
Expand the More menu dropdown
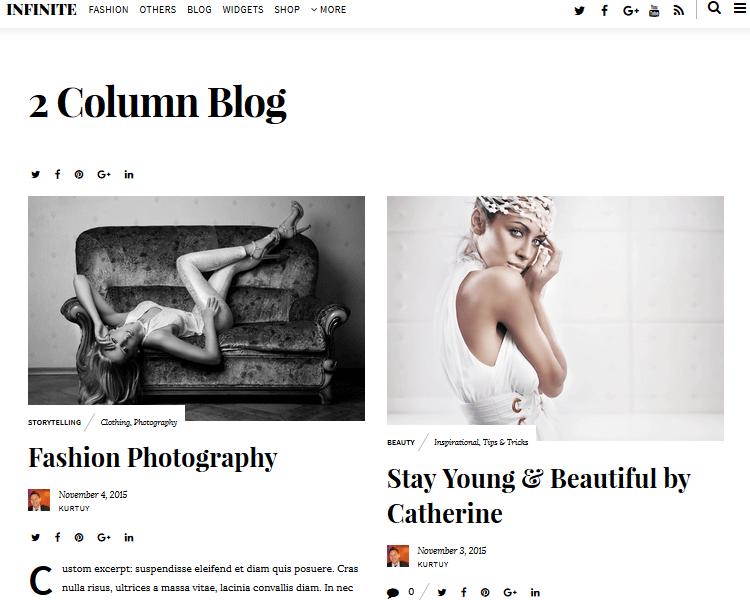(x=329, y=10)
